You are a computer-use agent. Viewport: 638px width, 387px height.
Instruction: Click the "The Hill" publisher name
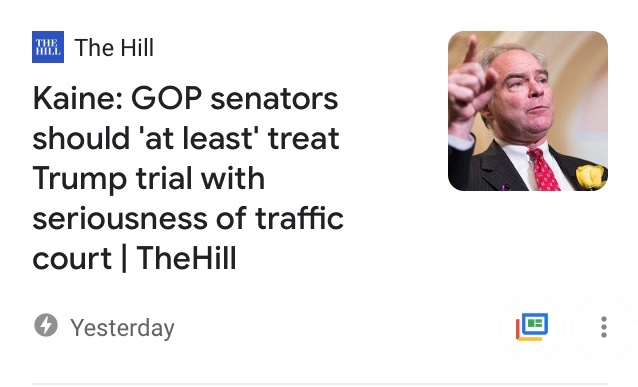click(114, 48)
